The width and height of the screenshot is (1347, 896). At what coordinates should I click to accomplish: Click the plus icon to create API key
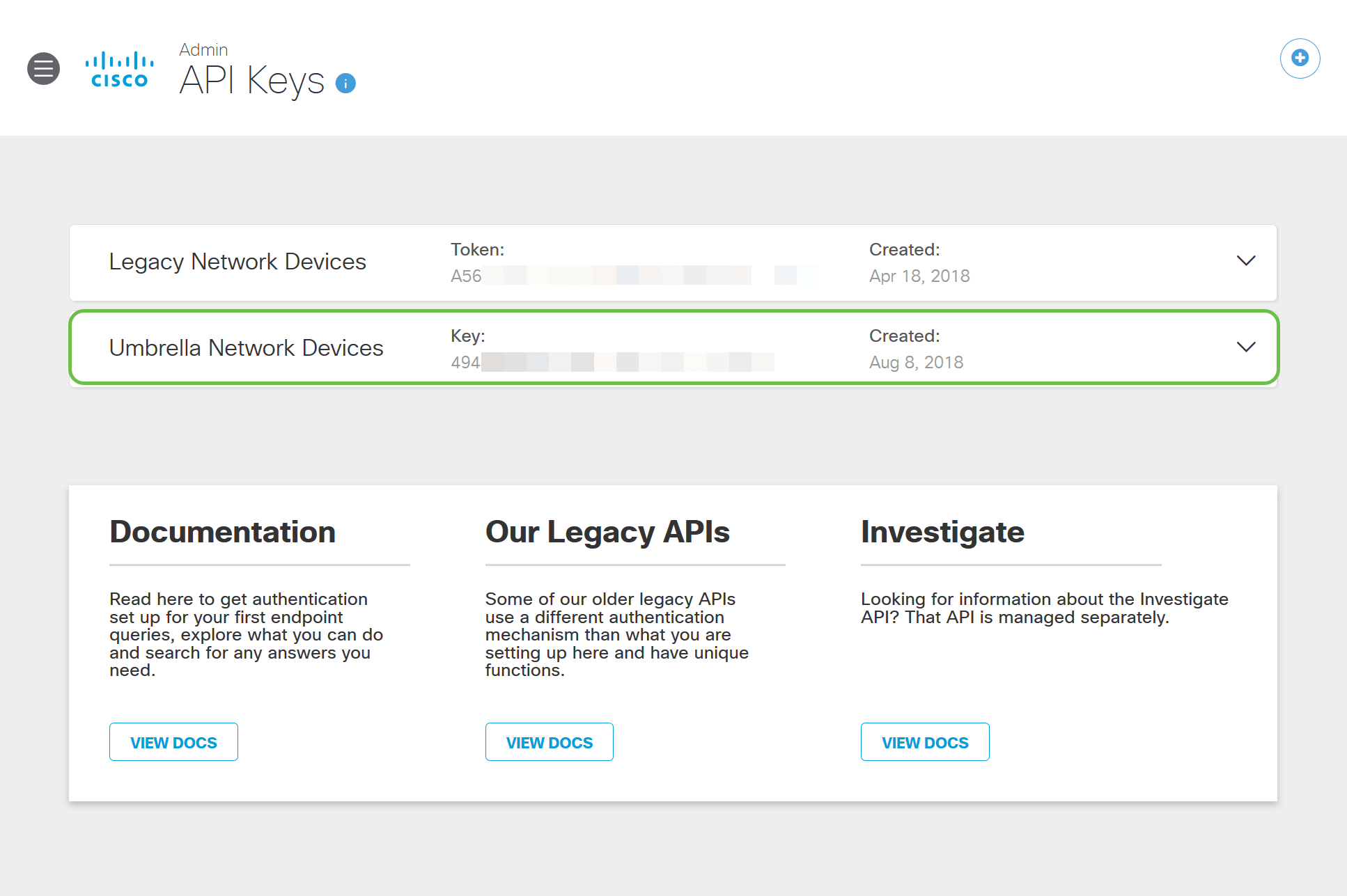(x=1300, y=58)
